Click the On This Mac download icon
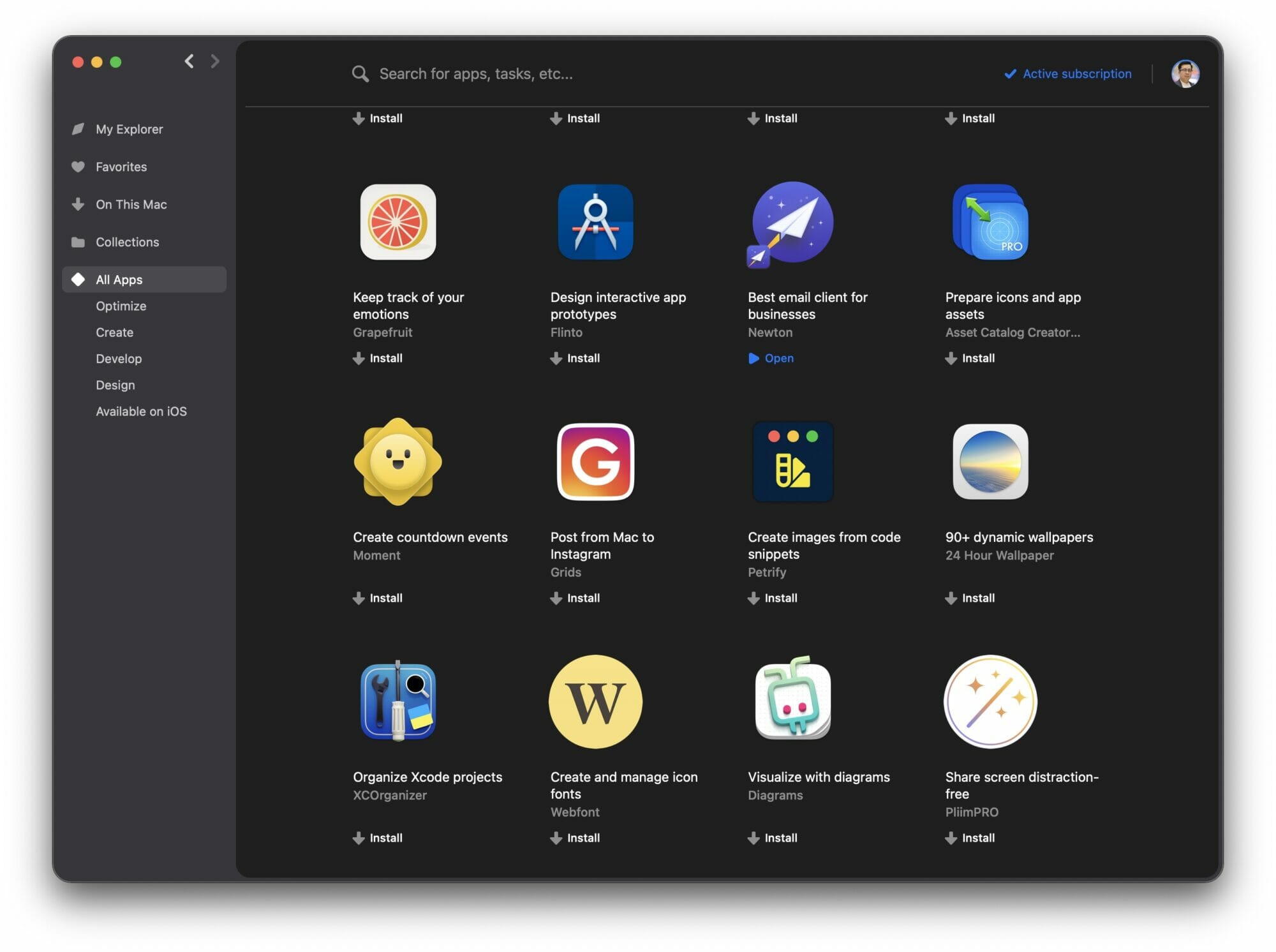Viewport: 1276px width, 952px height. click(78, 204)
